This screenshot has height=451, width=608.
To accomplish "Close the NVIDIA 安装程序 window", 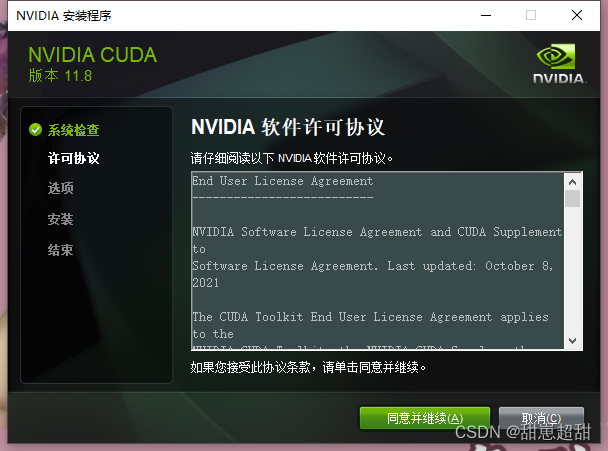I will point(577,16).
